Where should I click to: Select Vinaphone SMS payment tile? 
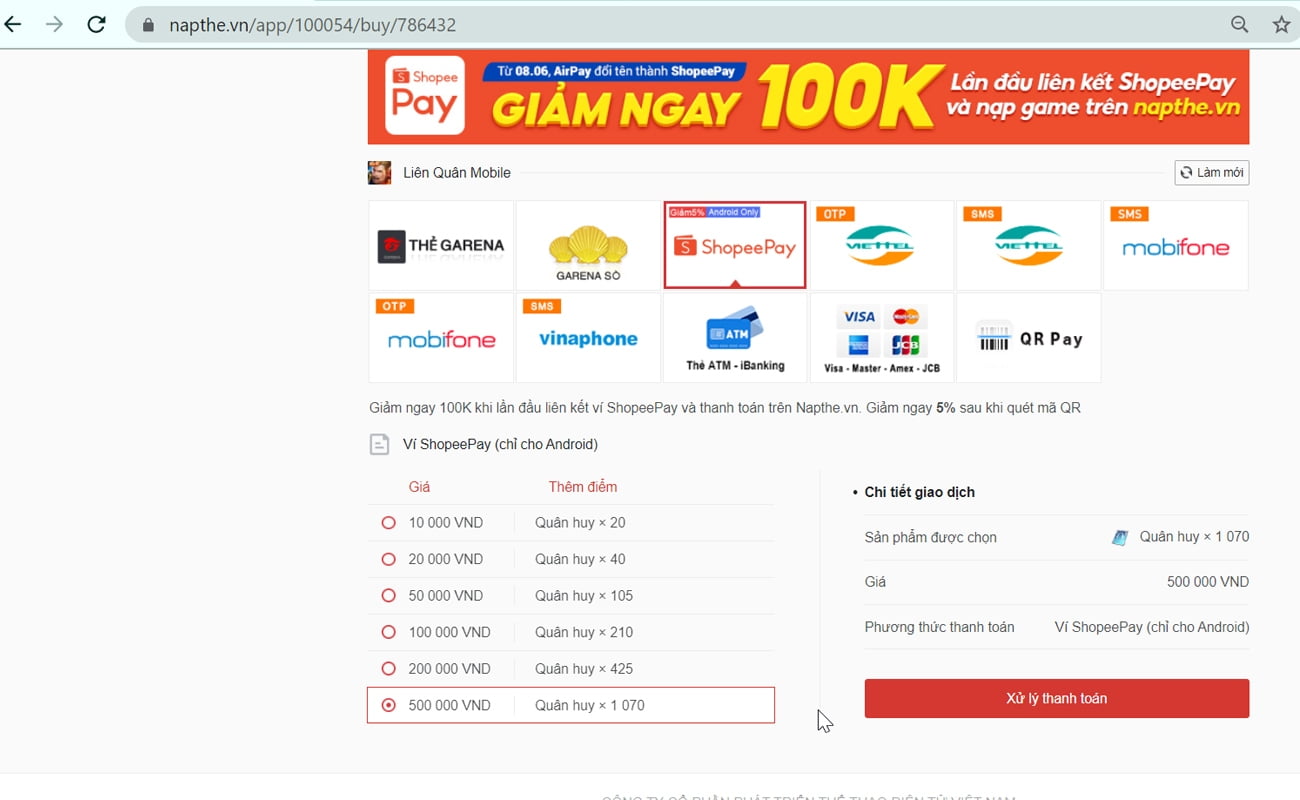588,337
